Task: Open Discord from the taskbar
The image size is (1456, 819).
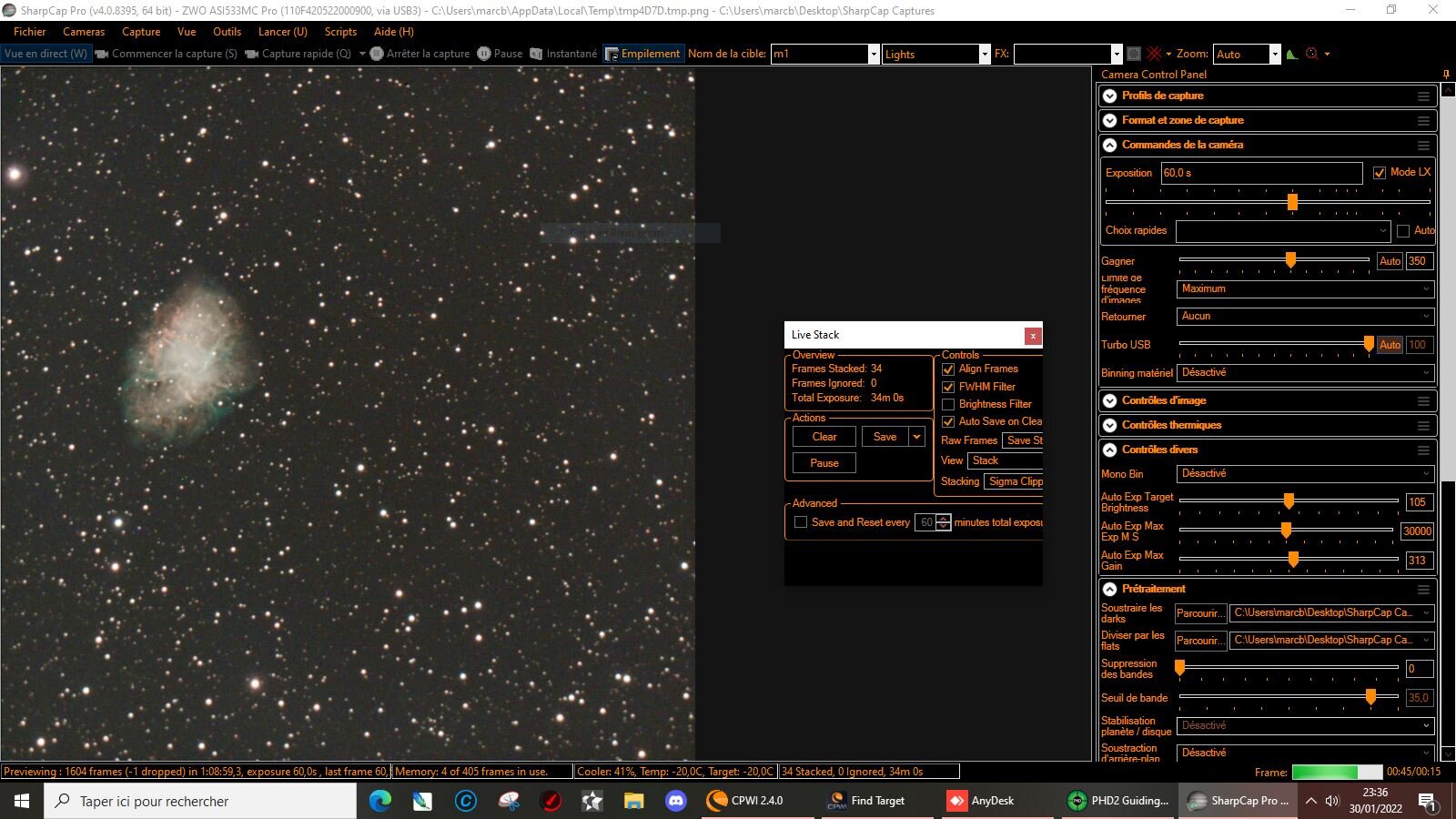Action: pyautogui.click(x=675, y=801)
